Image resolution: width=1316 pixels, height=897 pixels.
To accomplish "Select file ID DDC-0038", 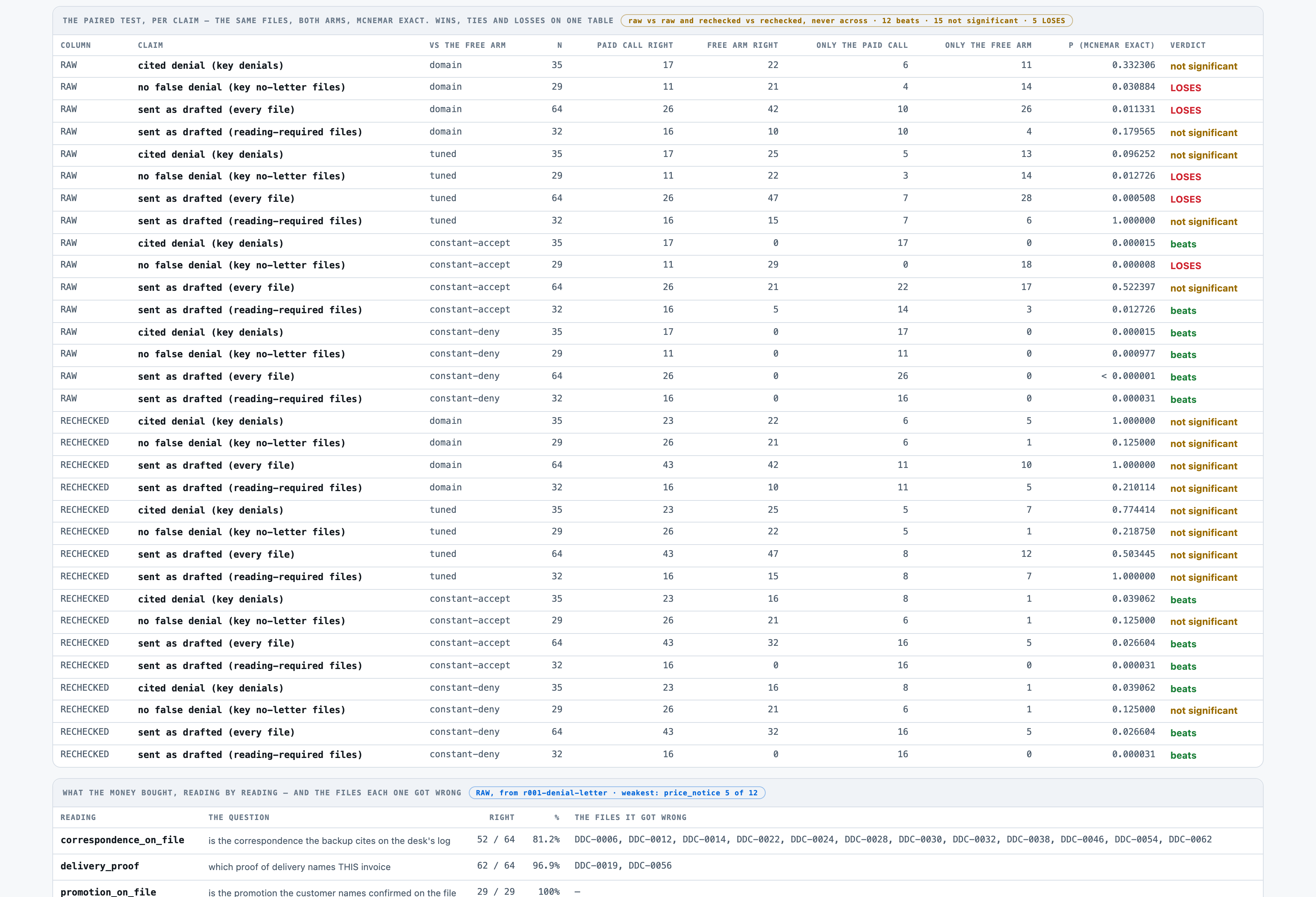I will (1029, 840).
